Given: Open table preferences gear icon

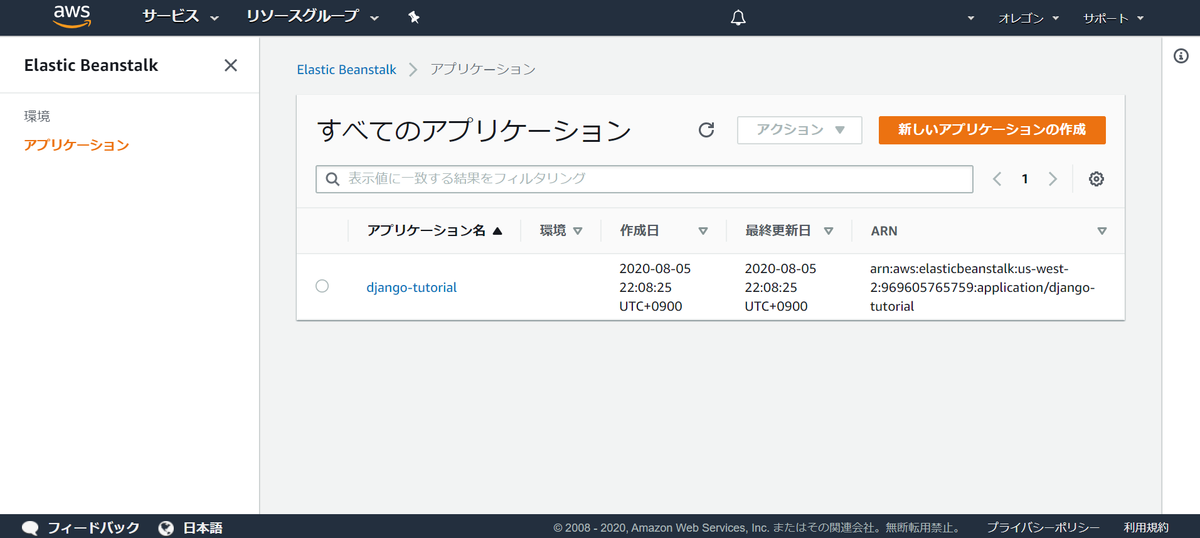Looking at the screenshot, I should 1096,179.
